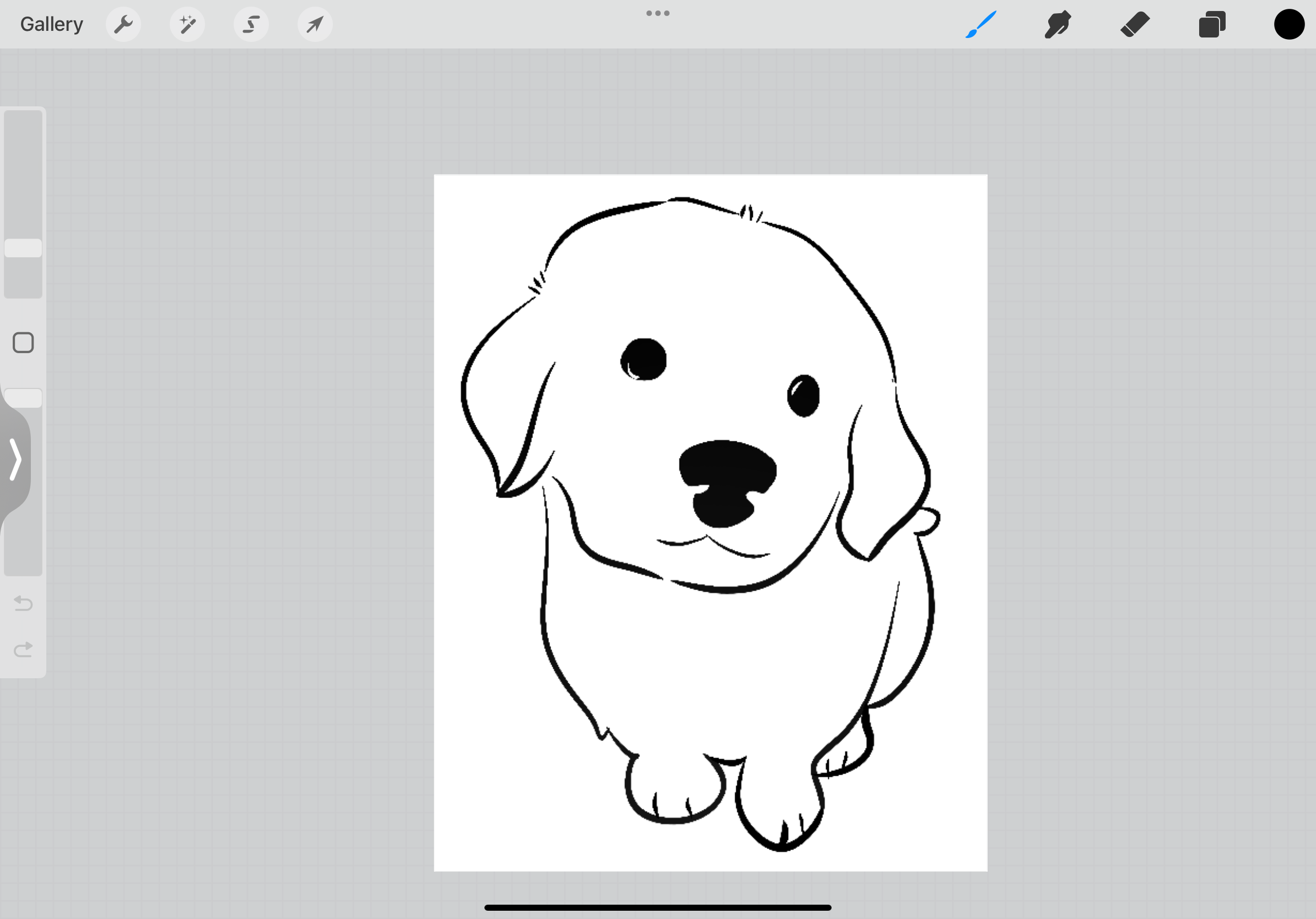Switch to the Eraser tool

click(1135, 24)
